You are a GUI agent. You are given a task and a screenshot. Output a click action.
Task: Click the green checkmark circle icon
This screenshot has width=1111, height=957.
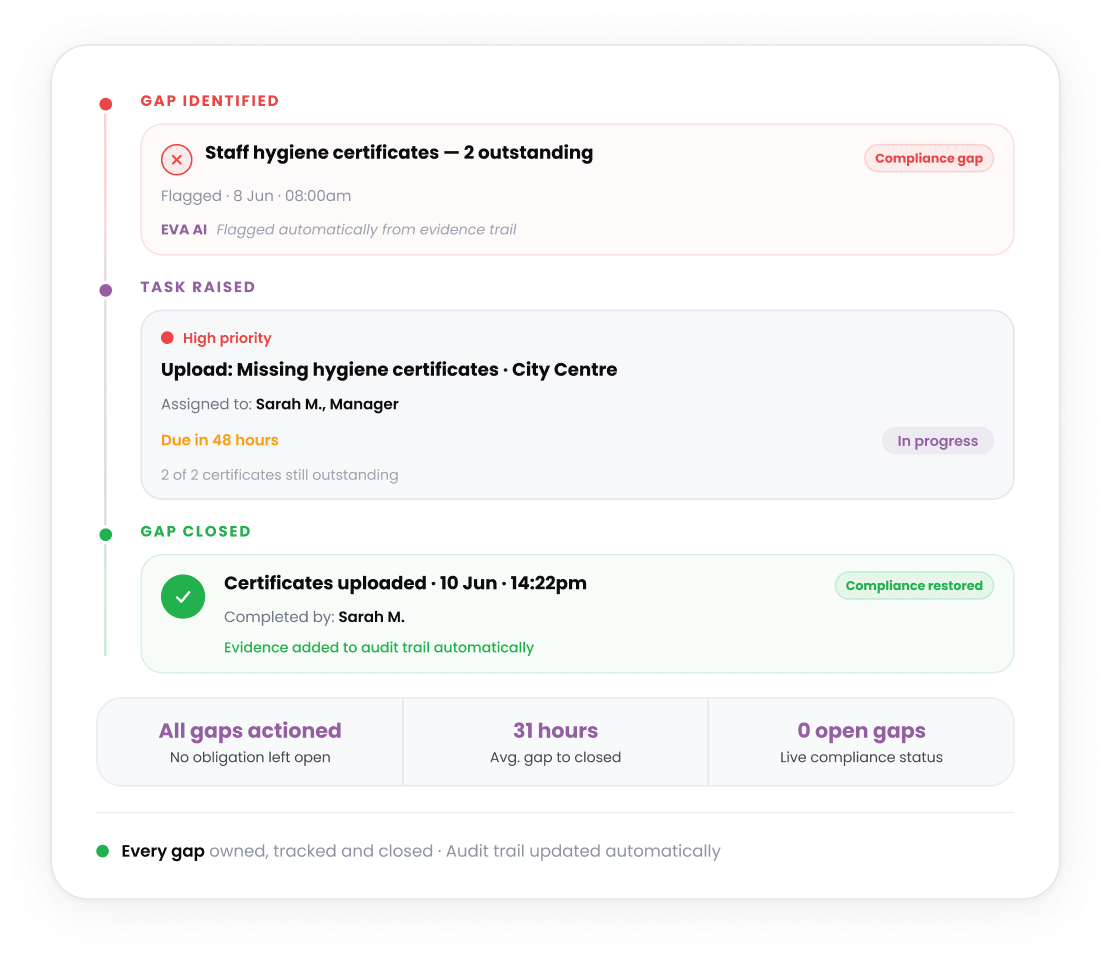click(x=183, y=596)
